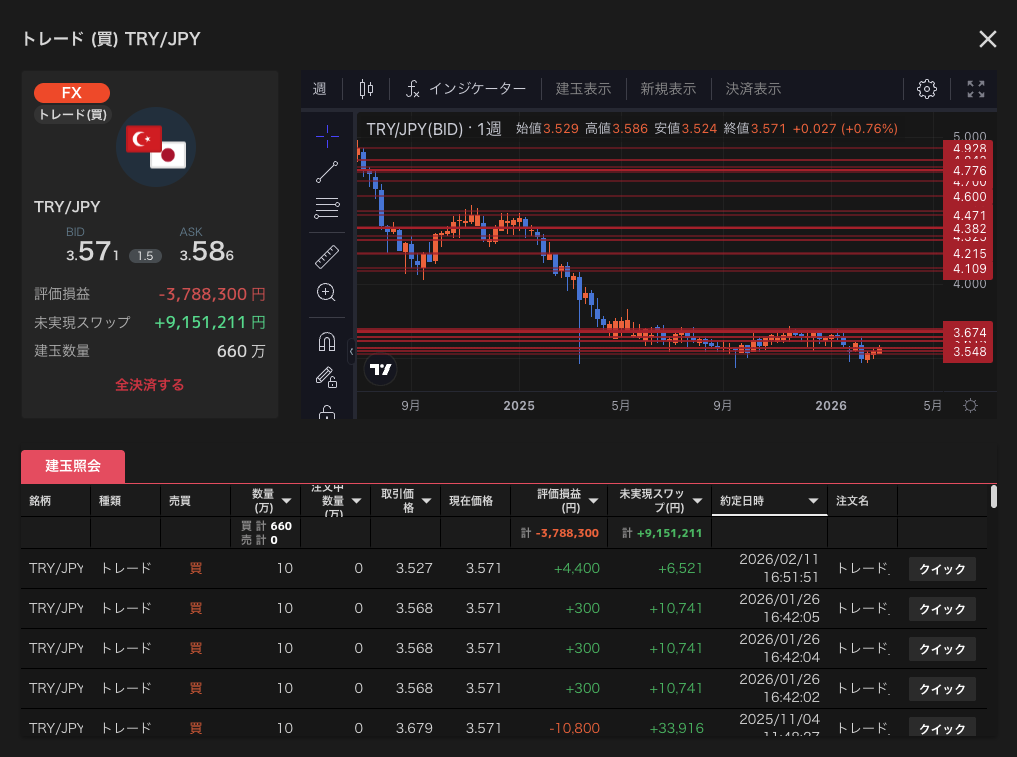Select the trend line drawing tool
The height and width of the screenshot is (757, 1017).
coord(327,172)
